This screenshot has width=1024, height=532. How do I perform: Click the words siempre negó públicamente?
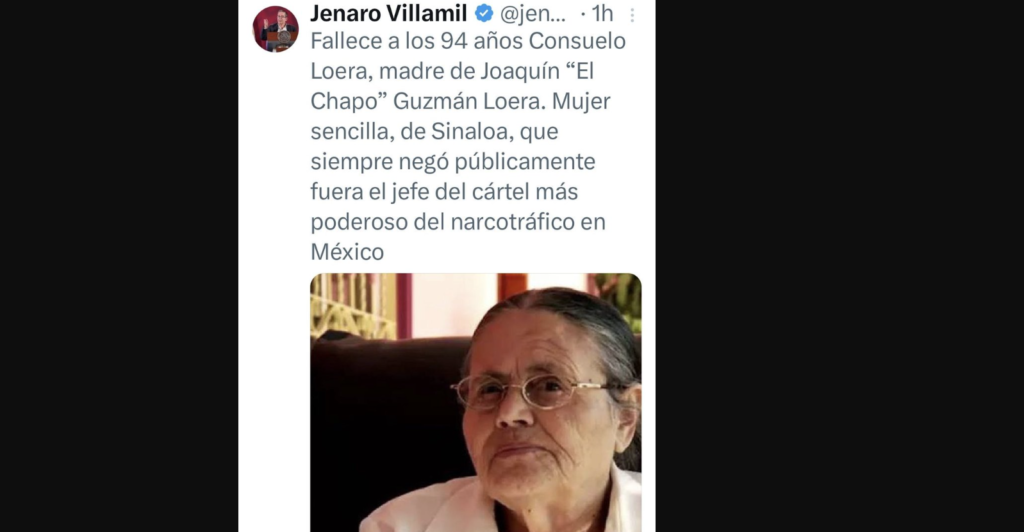(453, 161)
